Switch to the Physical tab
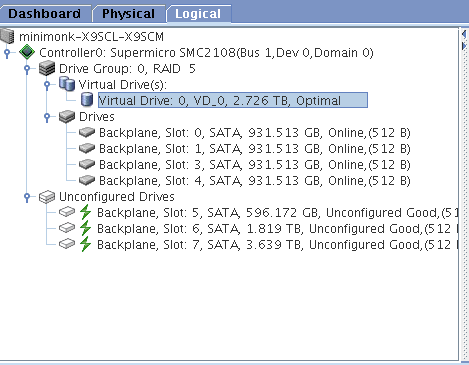Viewport: 469px width, 365px height. pyautogui.click(x=128, y=14)
